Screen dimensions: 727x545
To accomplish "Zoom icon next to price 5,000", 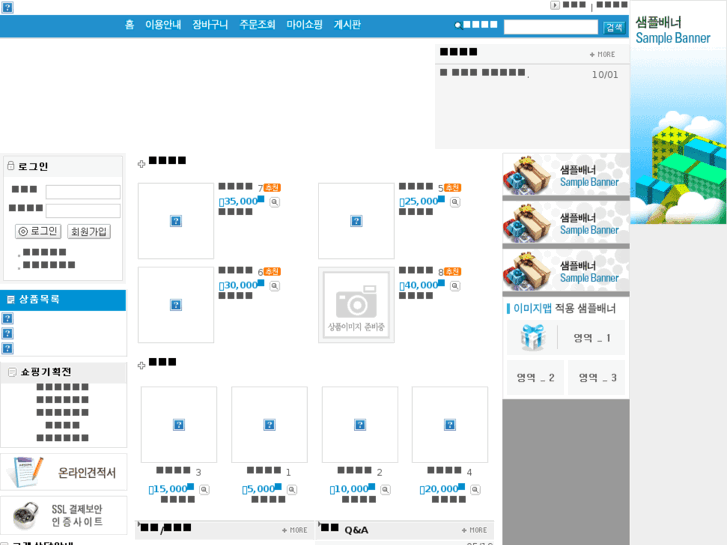I will pyautogui.click(x=292, y=489).
